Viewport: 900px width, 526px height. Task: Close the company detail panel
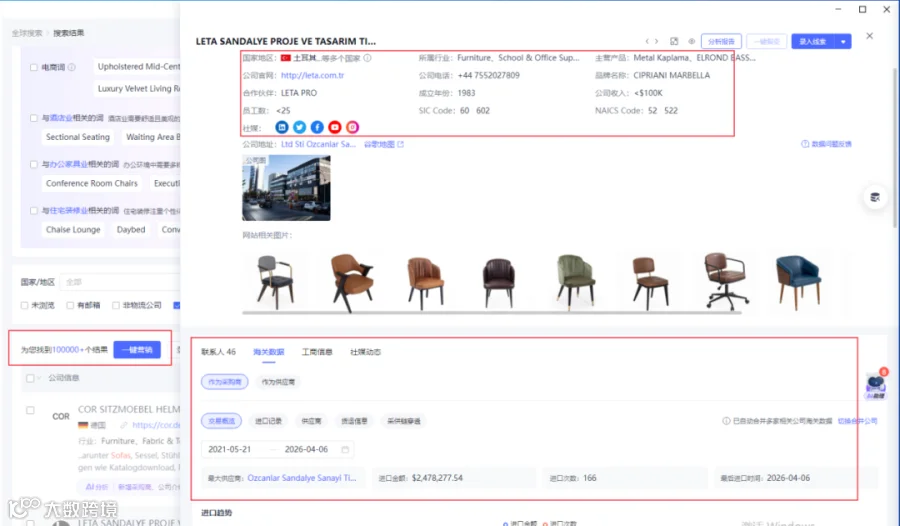870,36
